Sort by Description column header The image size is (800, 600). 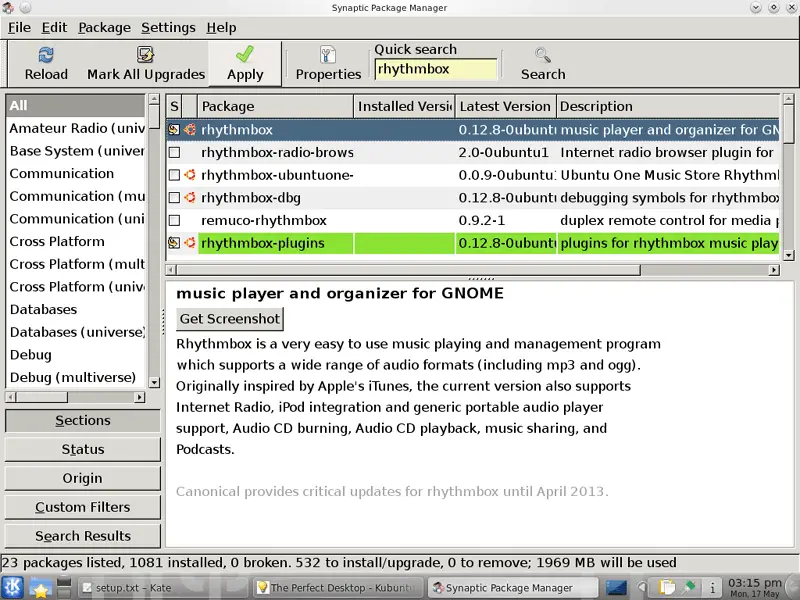(x=668, y=106)
